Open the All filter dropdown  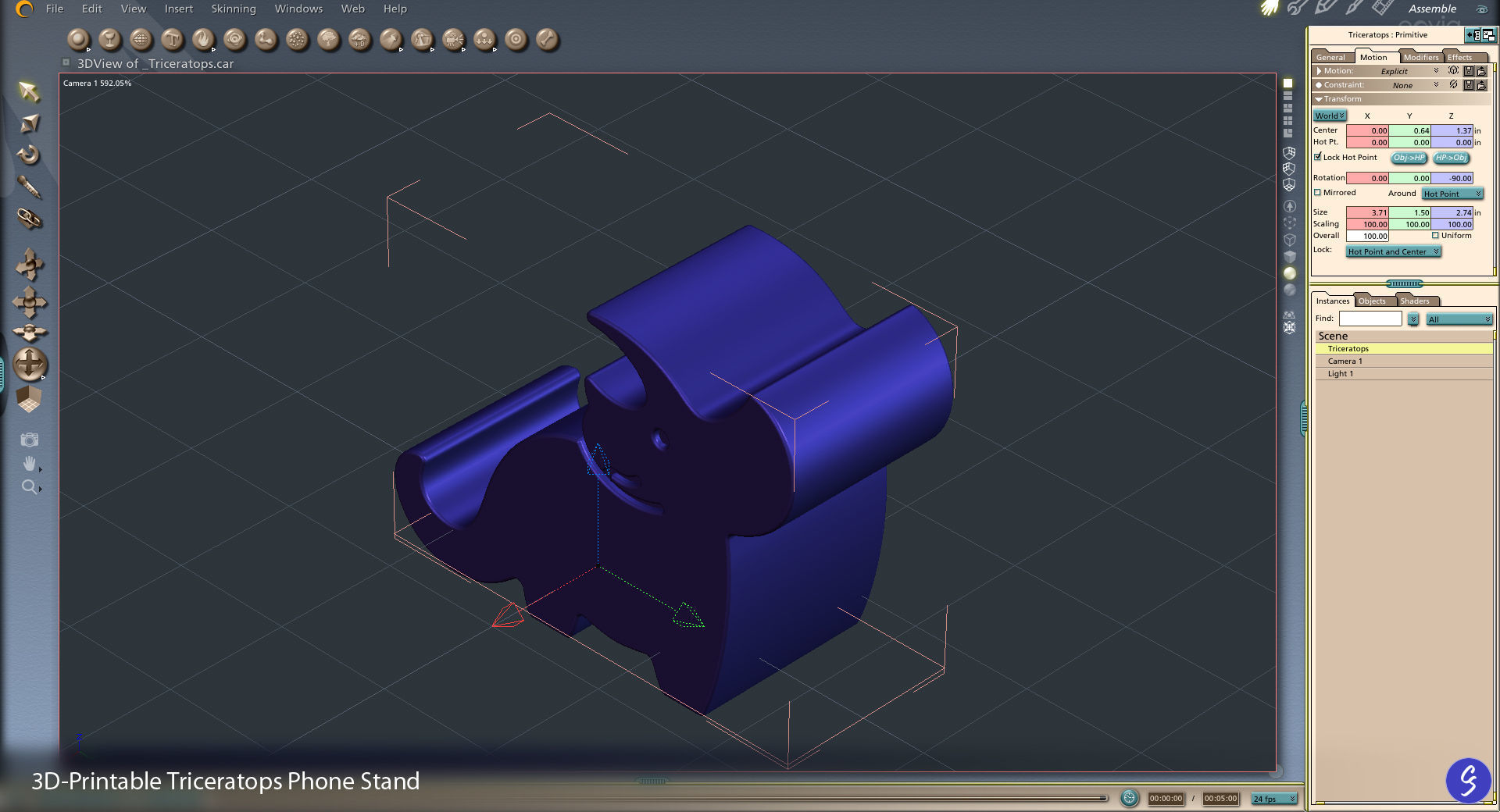tap(1459, 319)
